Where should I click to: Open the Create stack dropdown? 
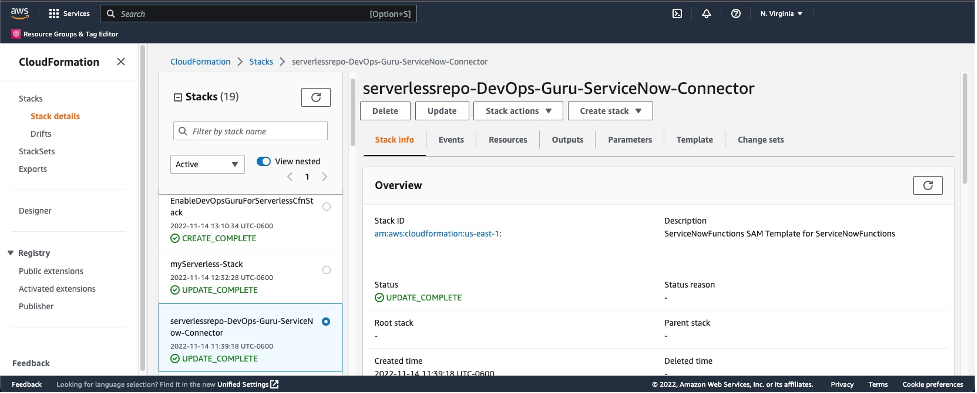click(x=611, y=111)
